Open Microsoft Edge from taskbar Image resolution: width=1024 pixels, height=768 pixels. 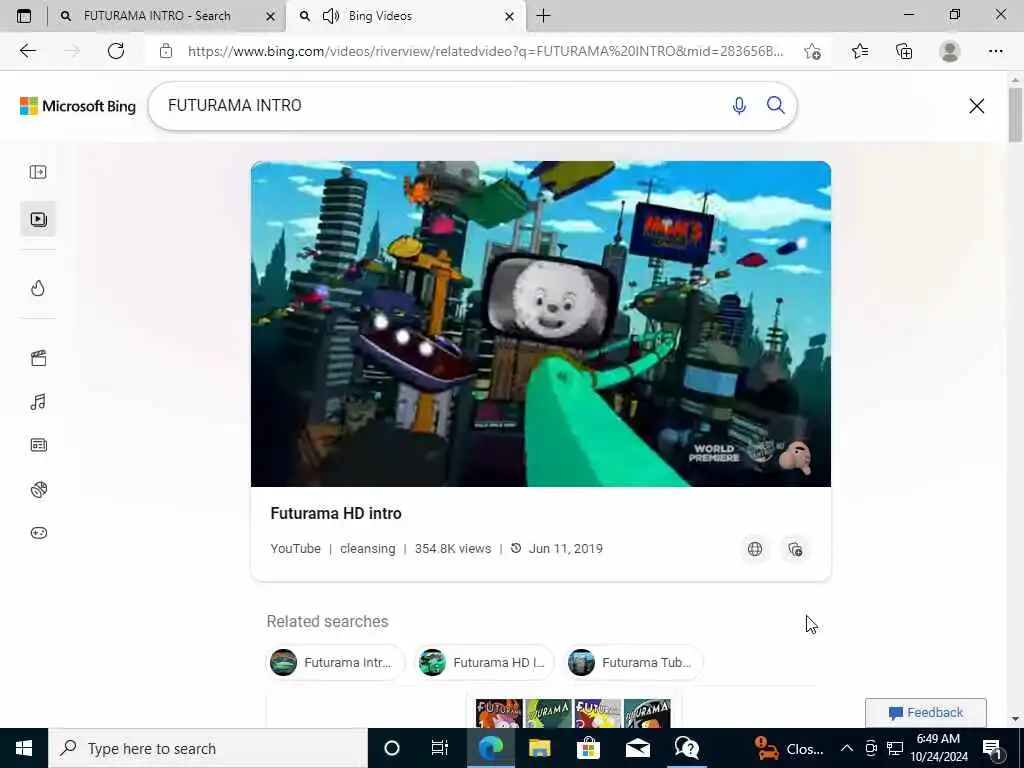pyautogui.click(x=490, y=748)
